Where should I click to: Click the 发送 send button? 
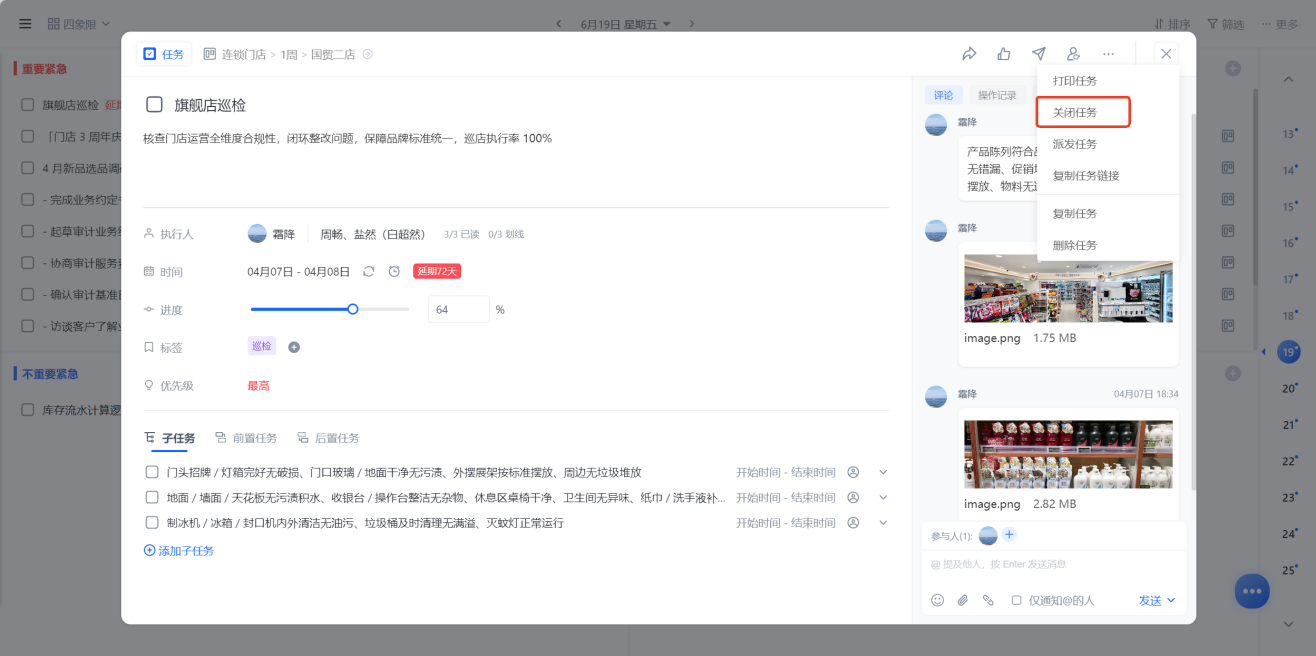[1150, 600]
